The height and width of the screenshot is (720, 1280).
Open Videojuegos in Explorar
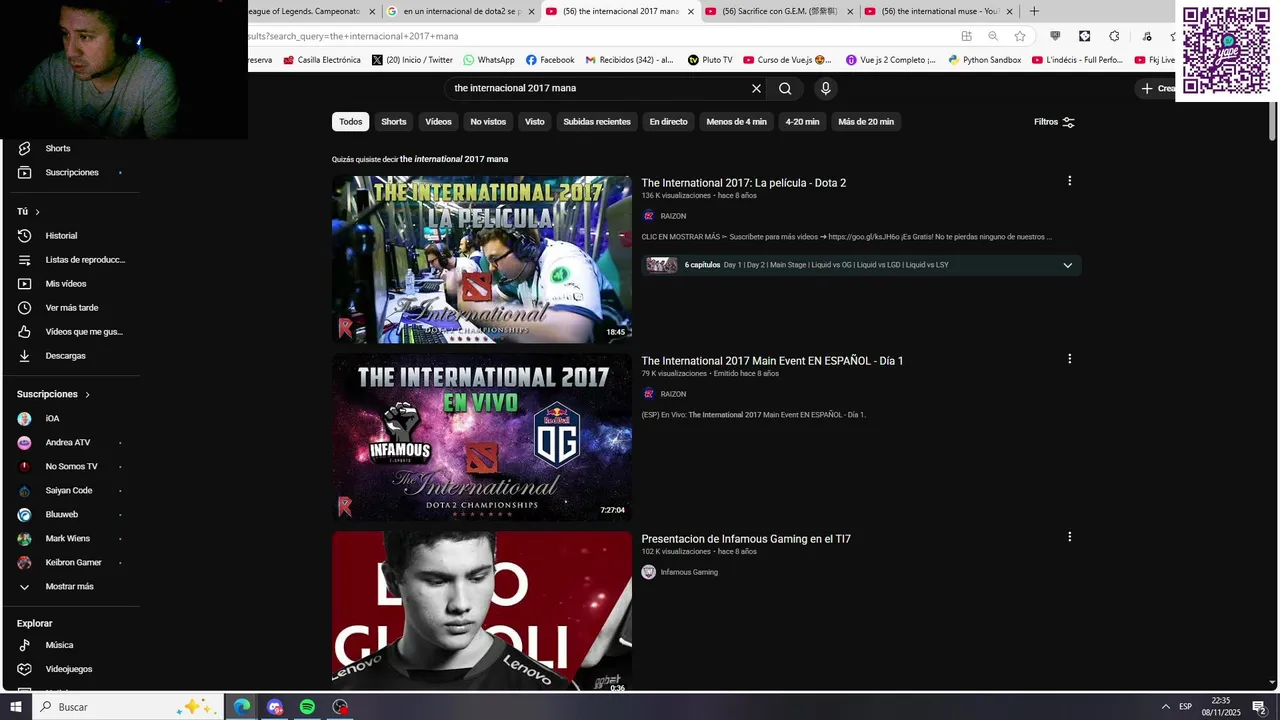70,669
